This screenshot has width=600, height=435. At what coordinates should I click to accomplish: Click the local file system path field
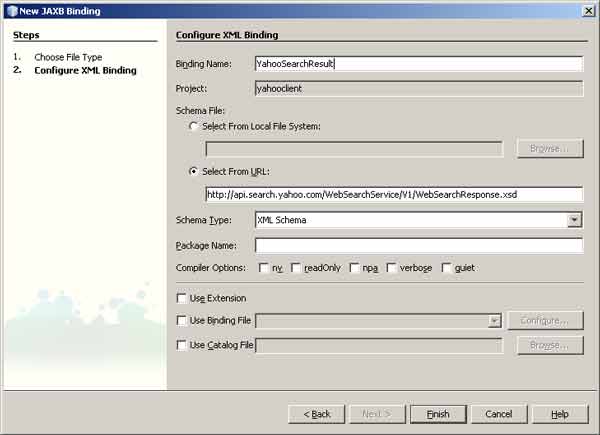click(x=354, y=149)
